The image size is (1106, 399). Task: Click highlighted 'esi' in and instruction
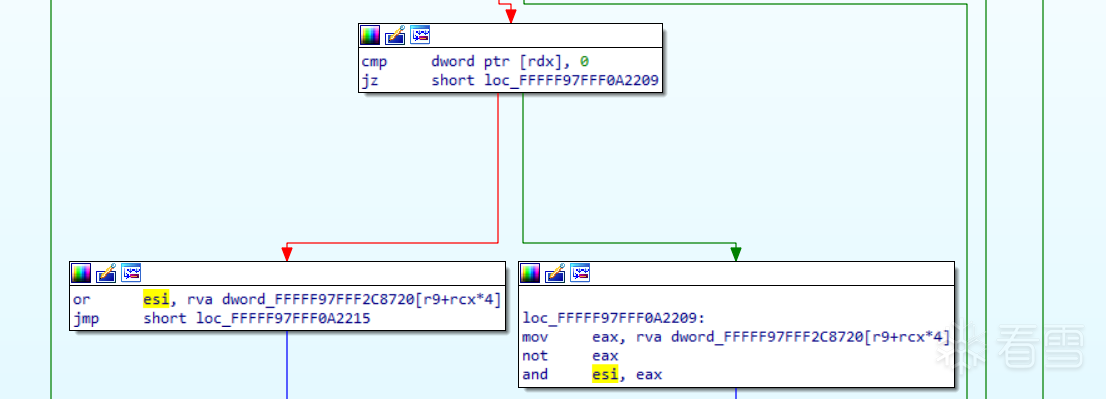click(605, 374)
